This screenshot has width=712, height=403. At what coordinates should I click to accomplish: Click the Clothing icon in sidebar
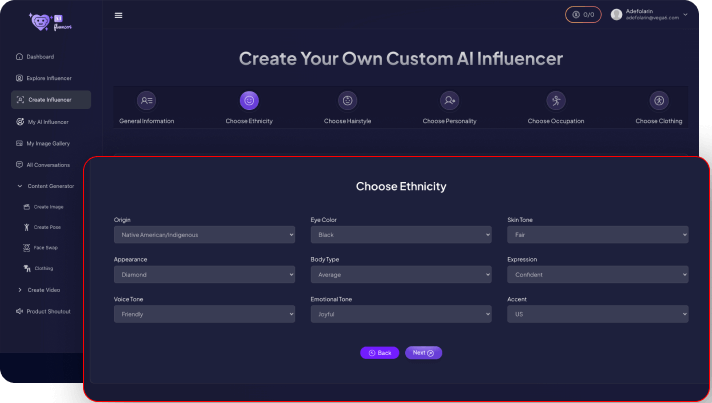click(27, 268)
